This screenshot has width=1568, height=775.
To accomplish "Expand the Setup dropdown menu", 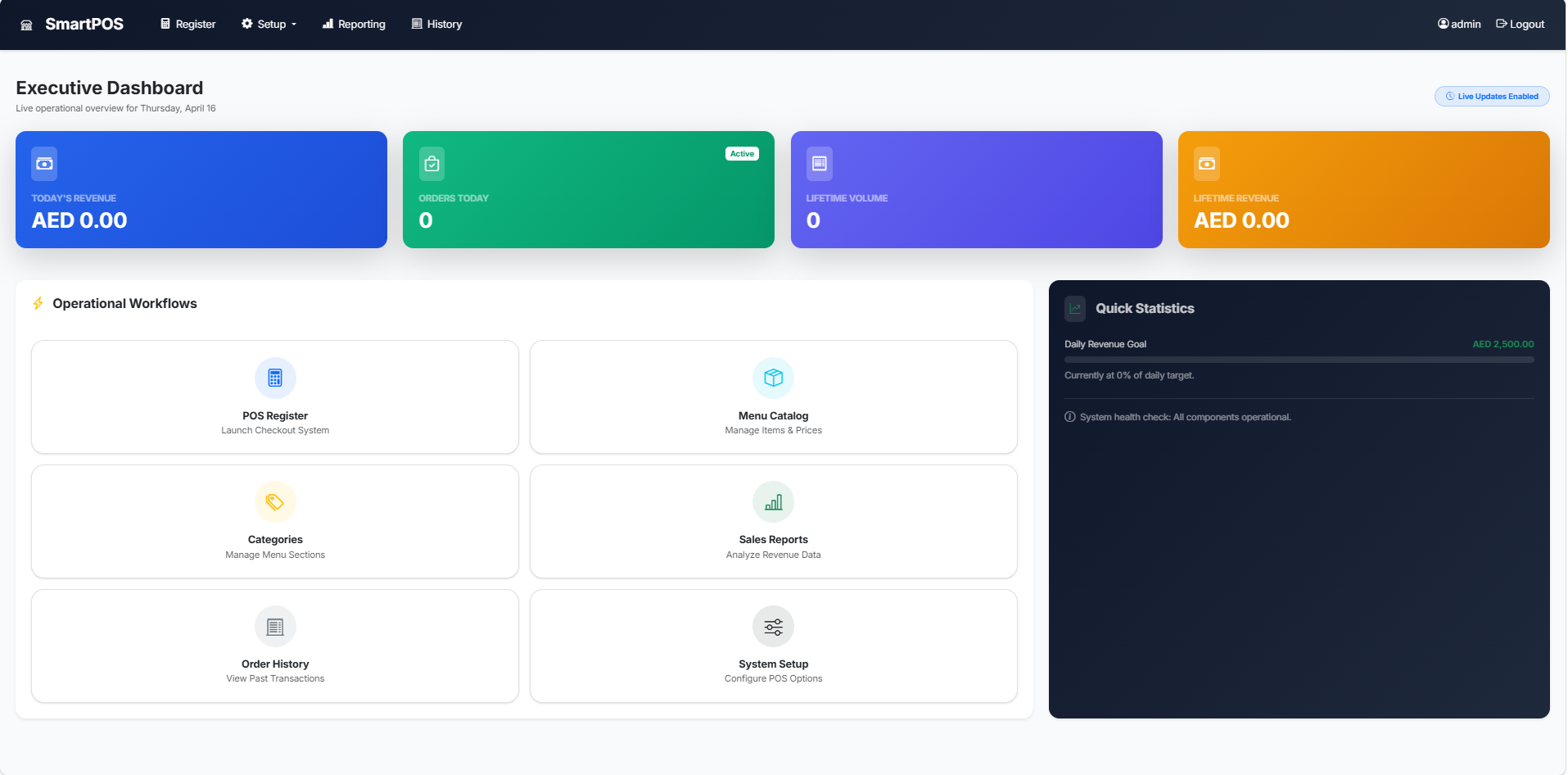I will (269, 25).
